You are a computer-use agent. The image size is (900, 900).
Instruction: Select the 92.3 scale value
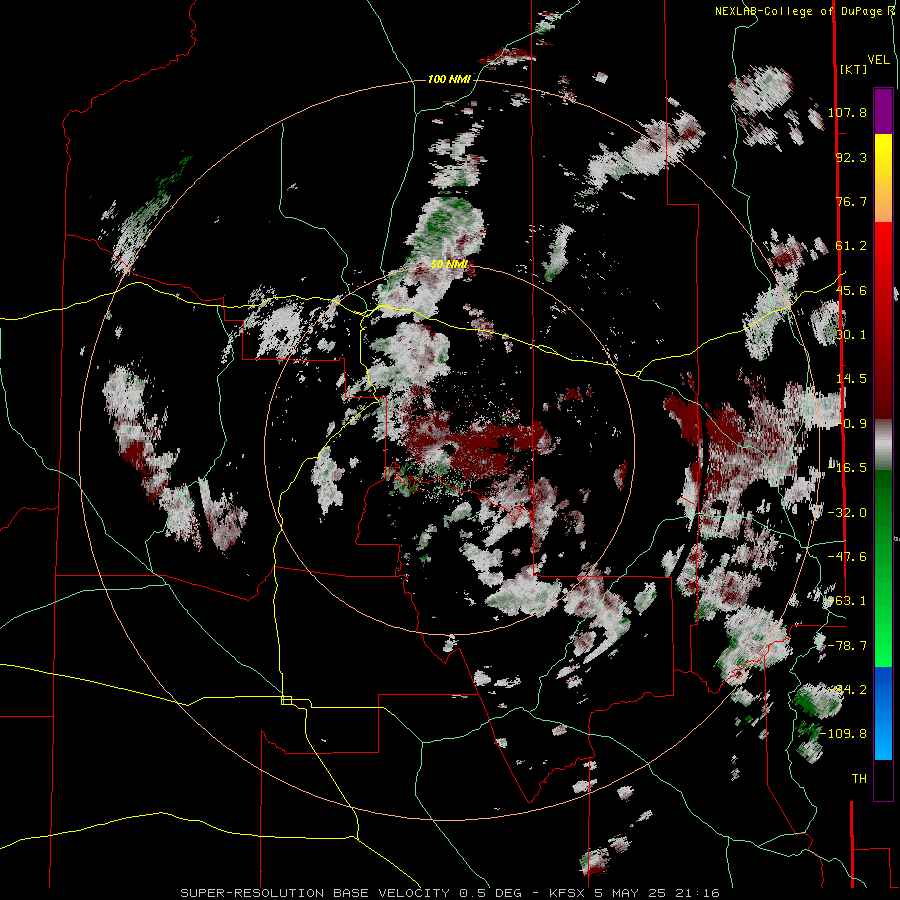click(851, 157)
